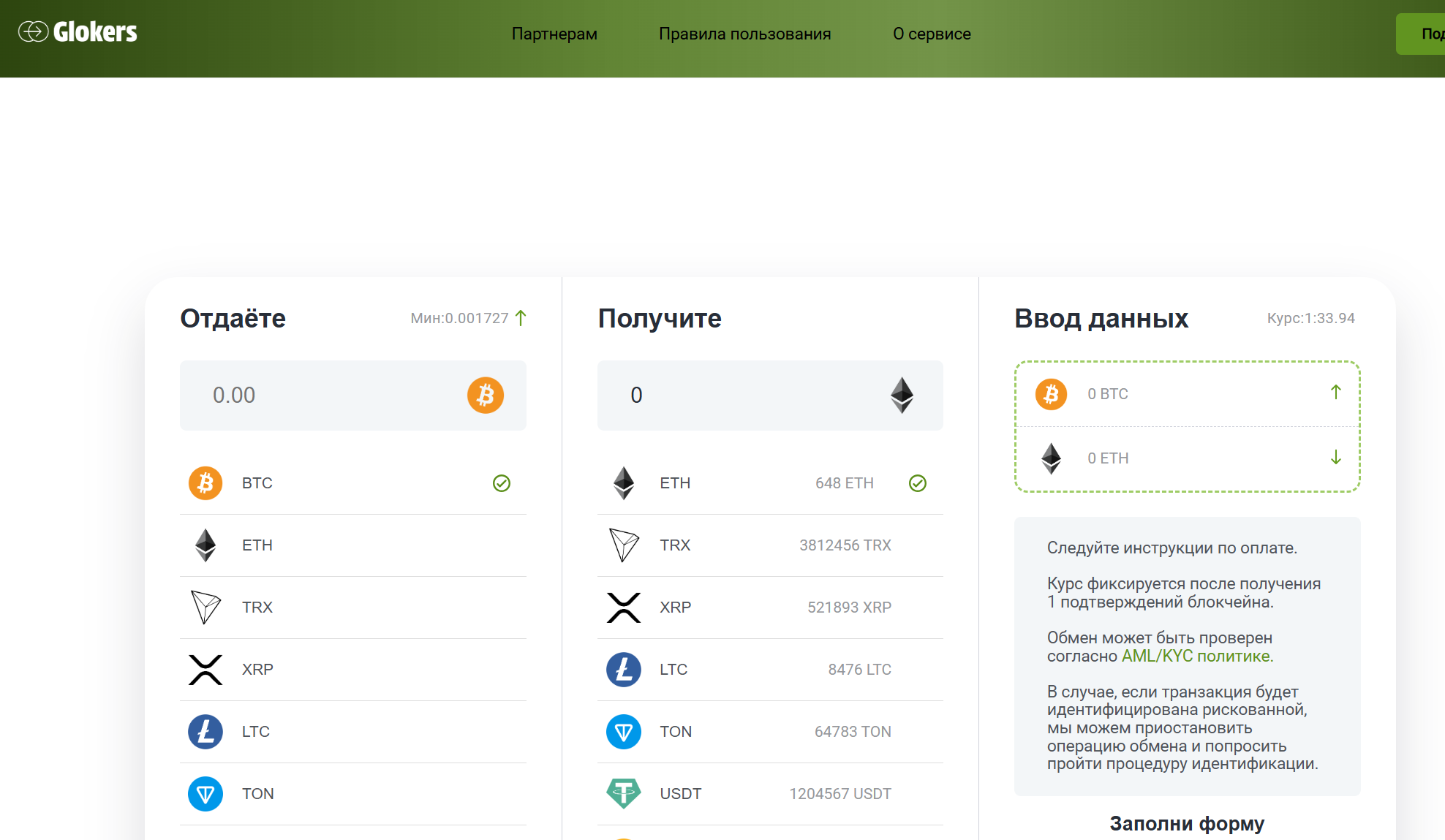Open the AML/KYC политике link

(x=1198, y=656)
